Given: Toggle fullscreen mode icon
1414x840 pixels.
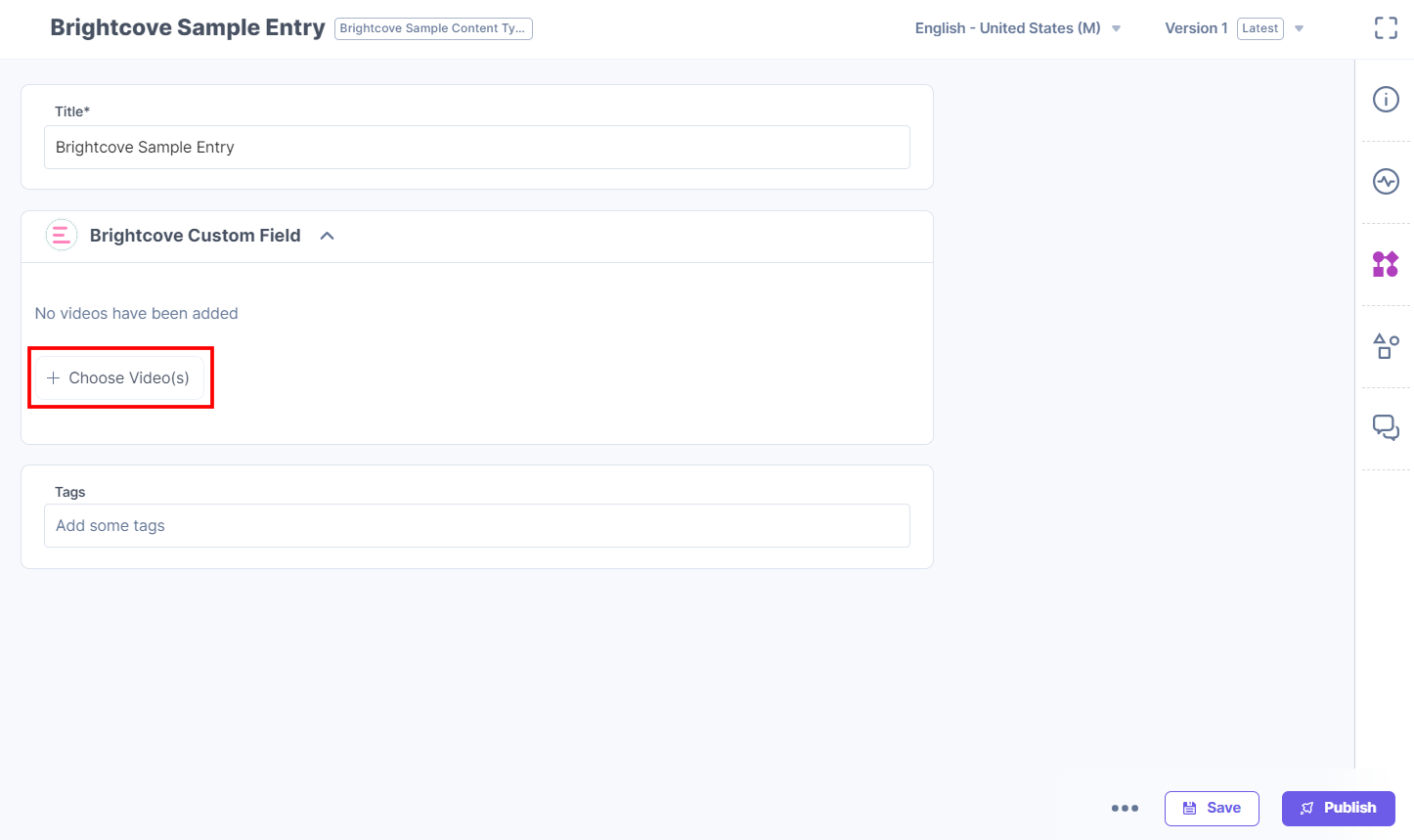Looking at the screenshot, I should (1386, 28).
